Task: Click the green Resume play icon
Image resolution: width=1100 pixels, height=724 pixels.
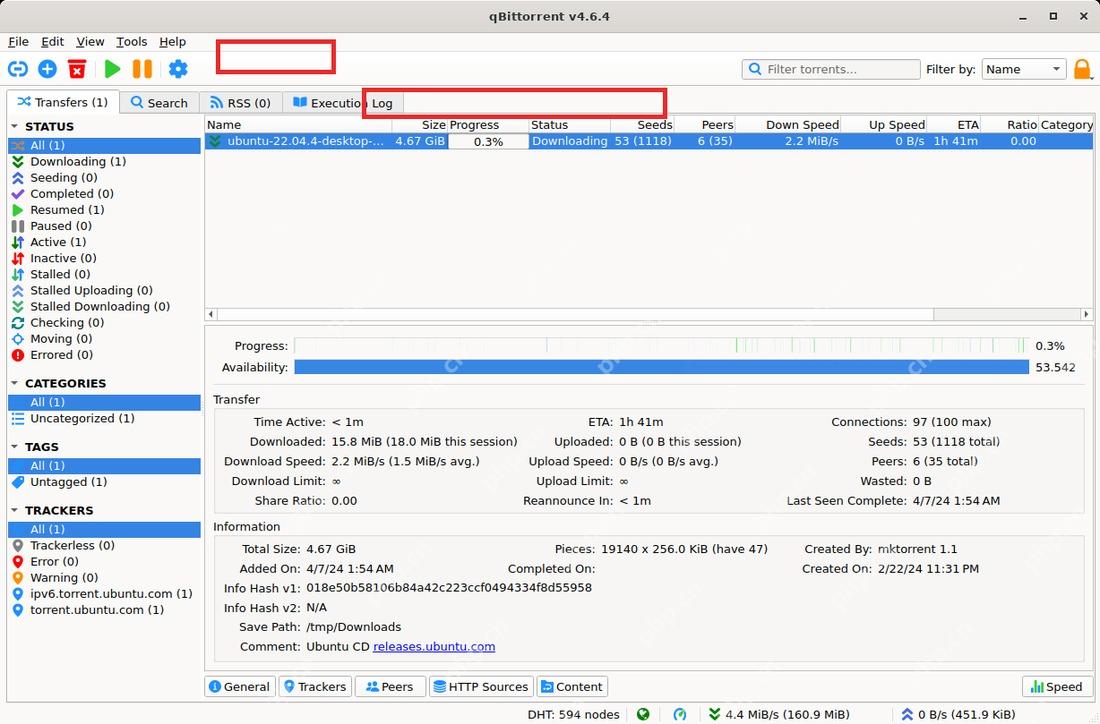Action: [x=112, y=69]
